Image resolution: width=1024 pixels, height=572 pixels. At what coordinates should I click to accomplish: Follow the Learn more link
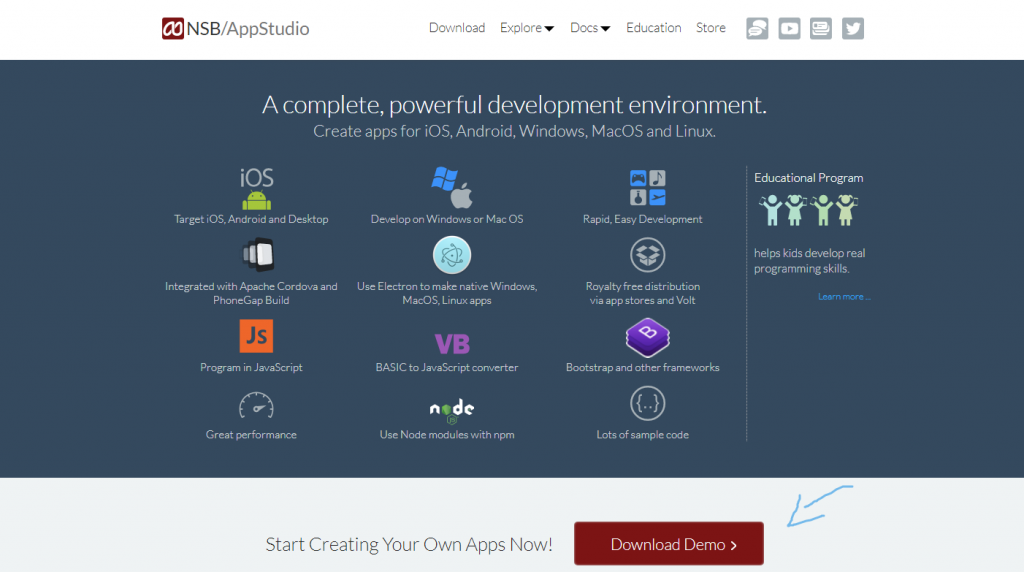tap(843, 297)
